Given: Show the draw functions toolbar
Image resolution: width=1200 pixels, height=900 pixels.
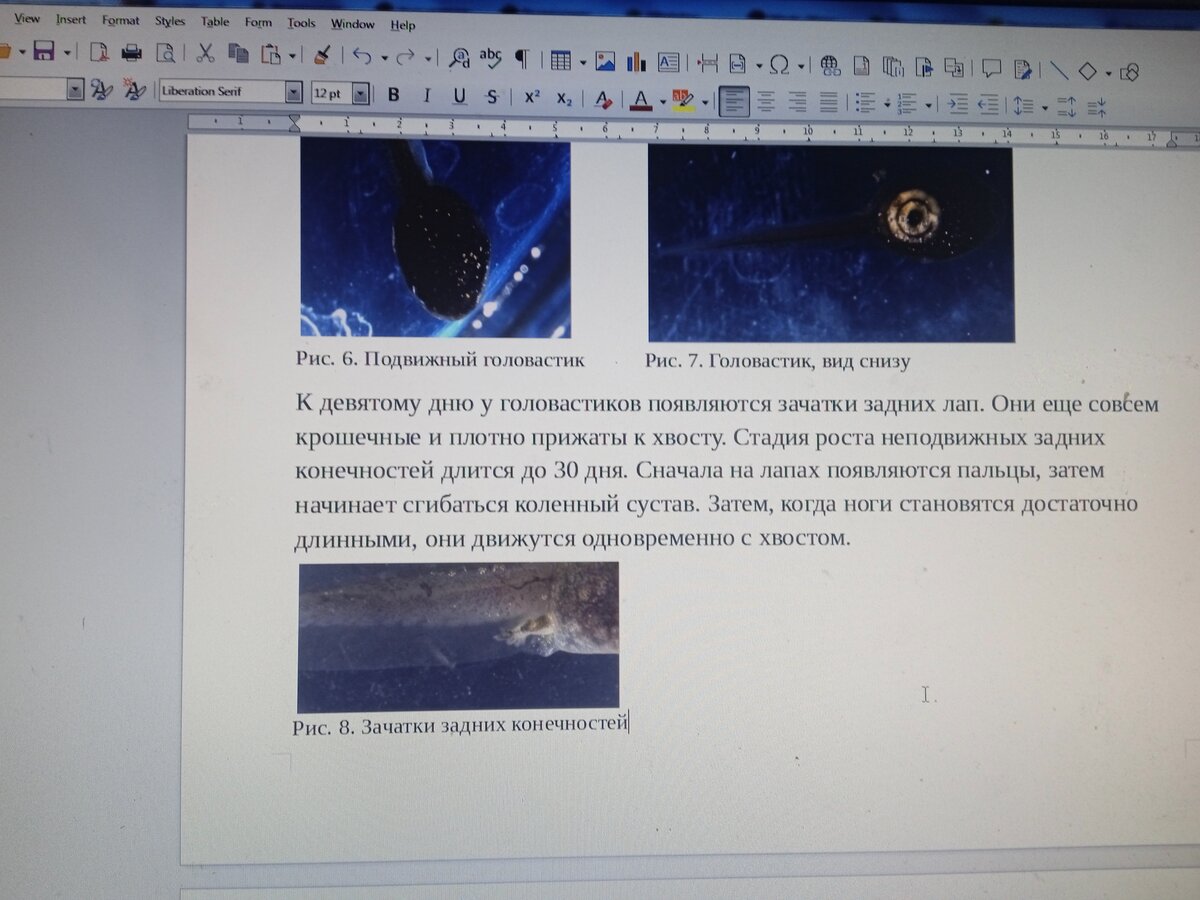Looking at the screenshot, I should coord(1130,73).
